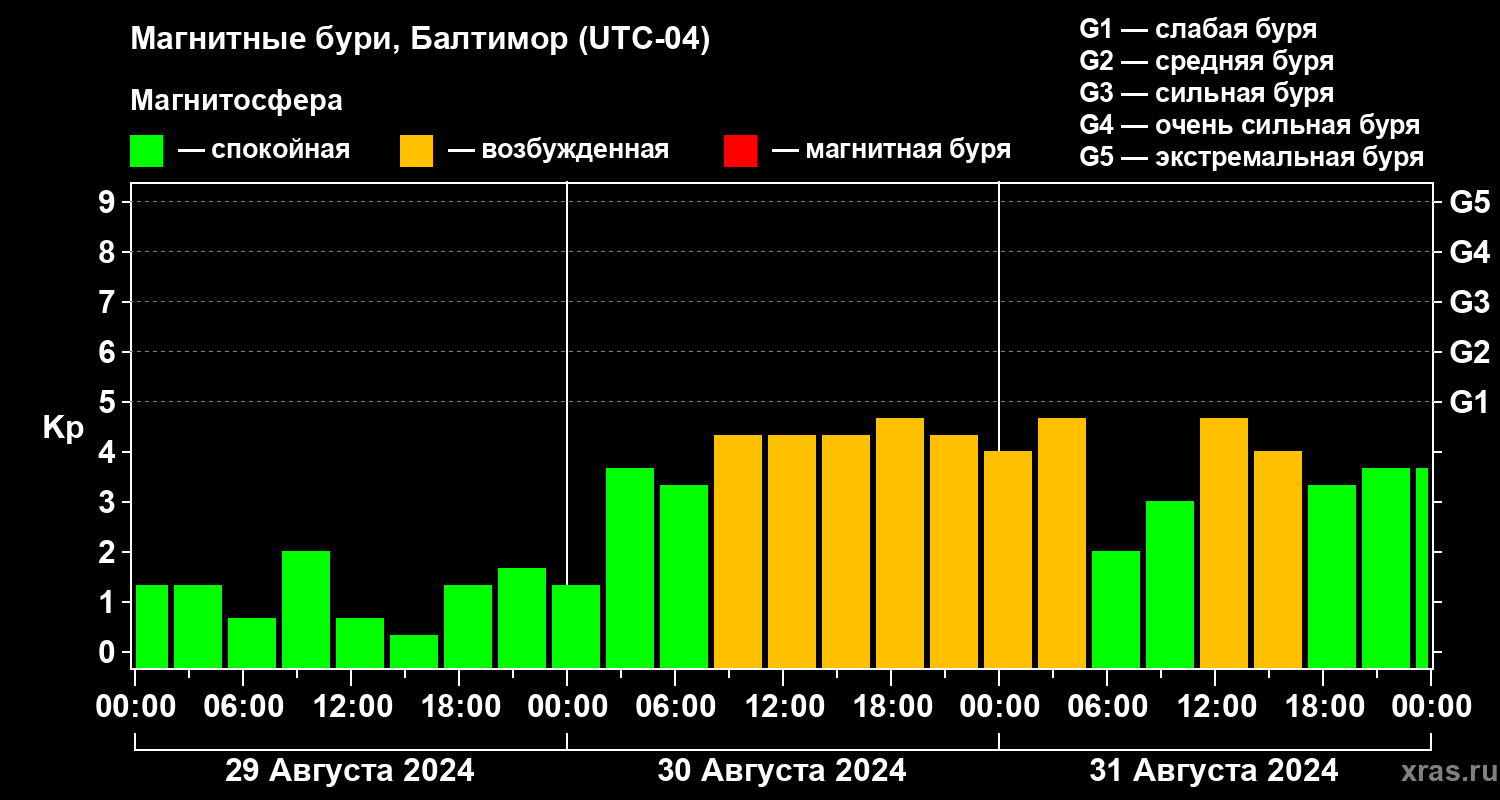Click 'G3 — сильная буря' legend line
The height and width of the screenshot is (800, 1500).
[1206, 93]
